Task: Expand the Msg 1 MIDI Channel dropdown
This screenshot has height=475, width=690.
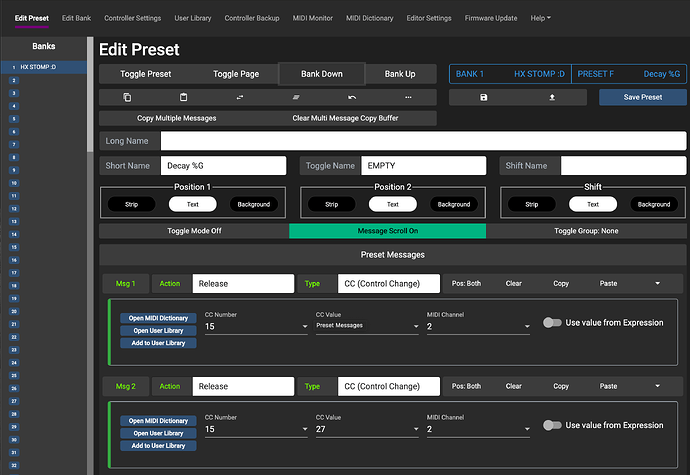Action: 477,326
